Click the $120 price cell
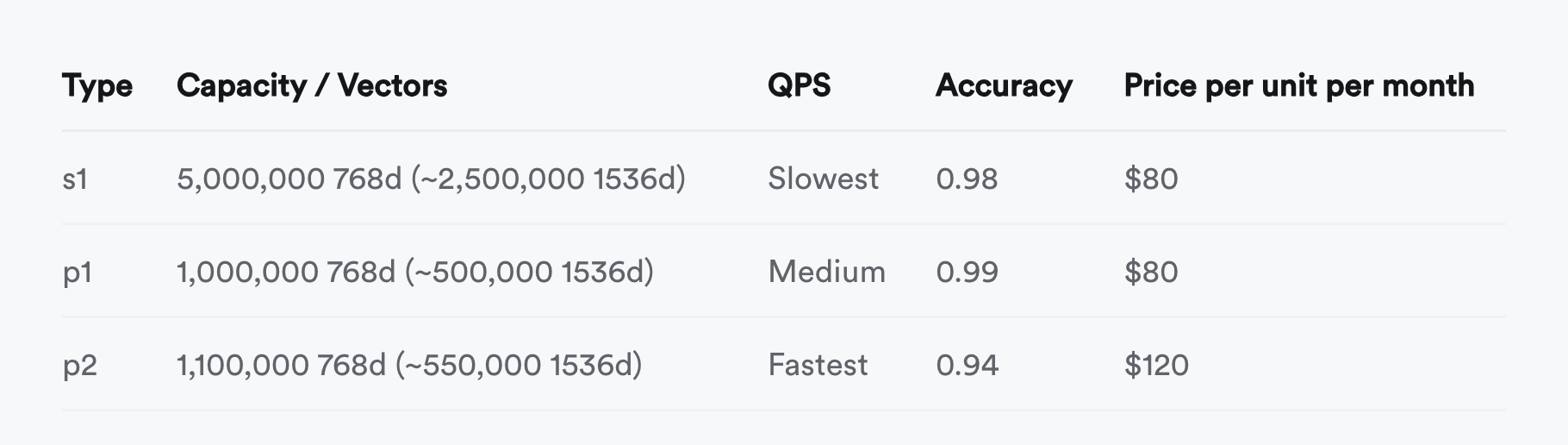The width and height of the screenshot is (1568, 445). (1156, 366)
